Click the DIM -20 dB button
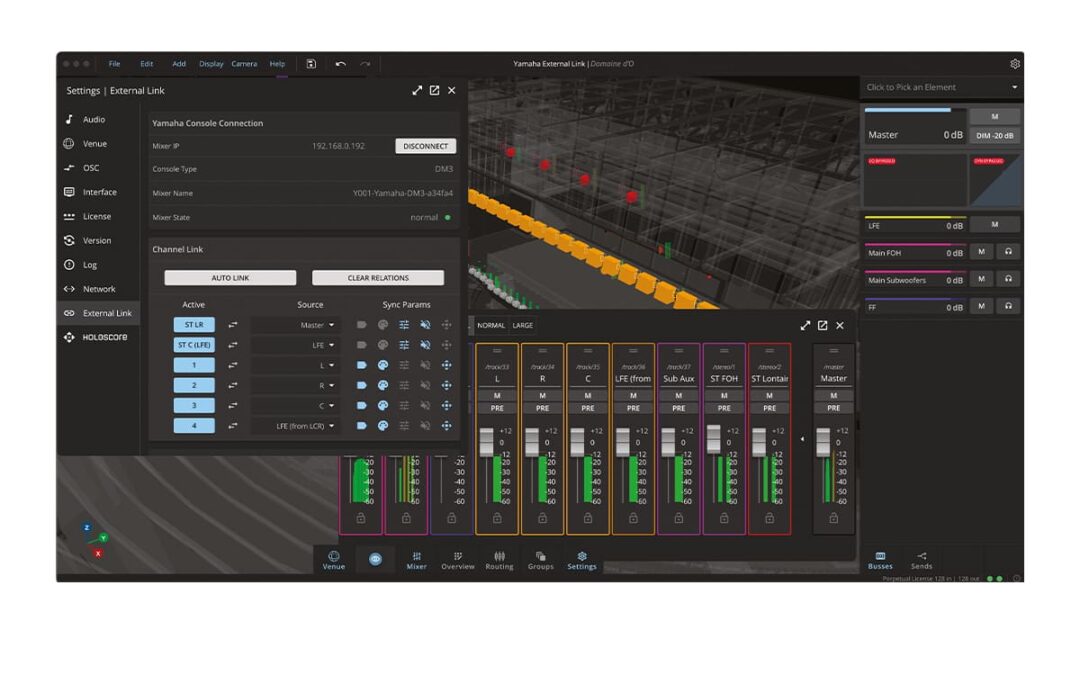Viewport: 1080px width, 675px height. (x=995, y=136)
